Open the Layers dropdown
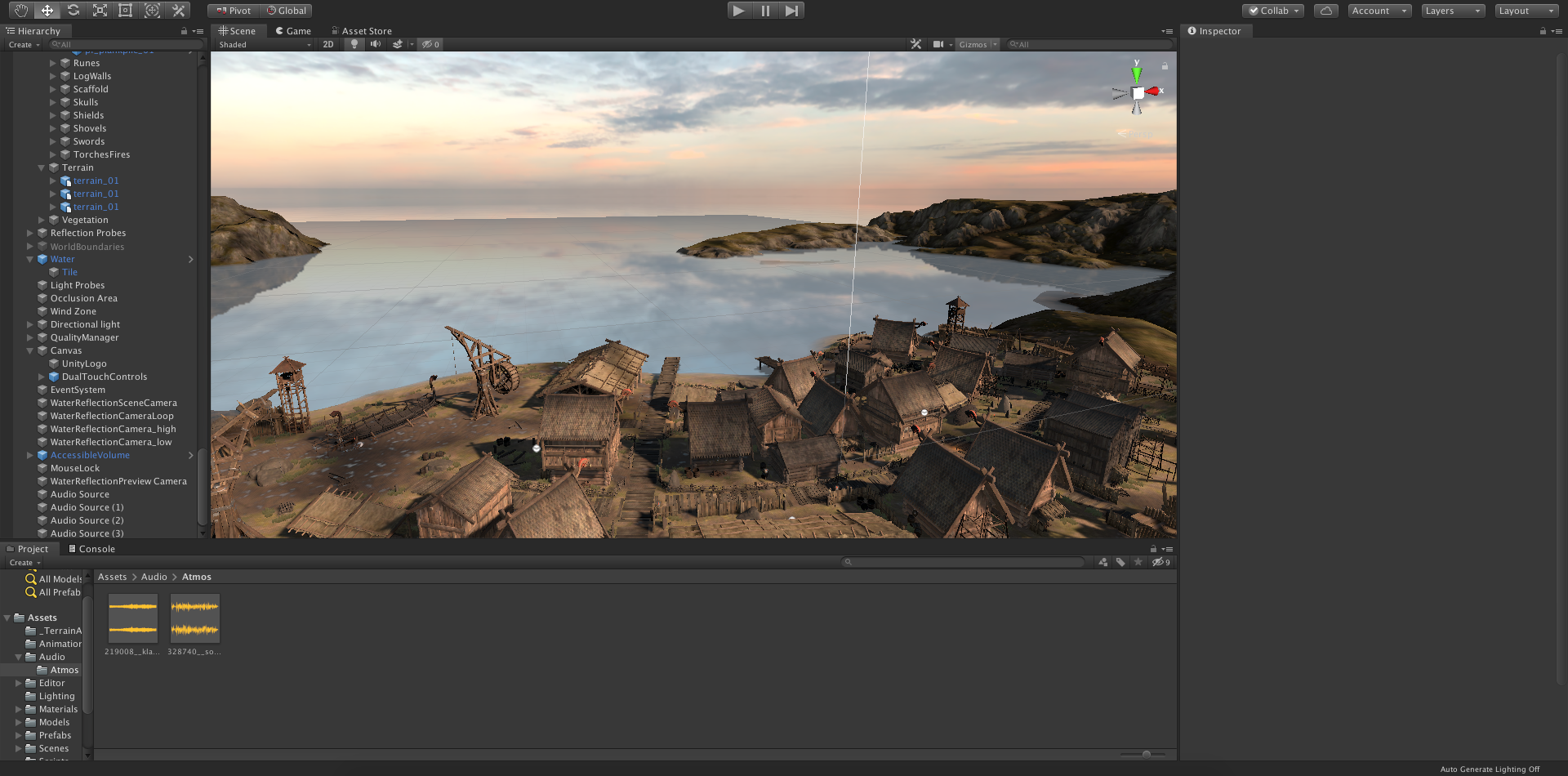The width and height of the screenshot is (1568, 776). (1453, 11)
